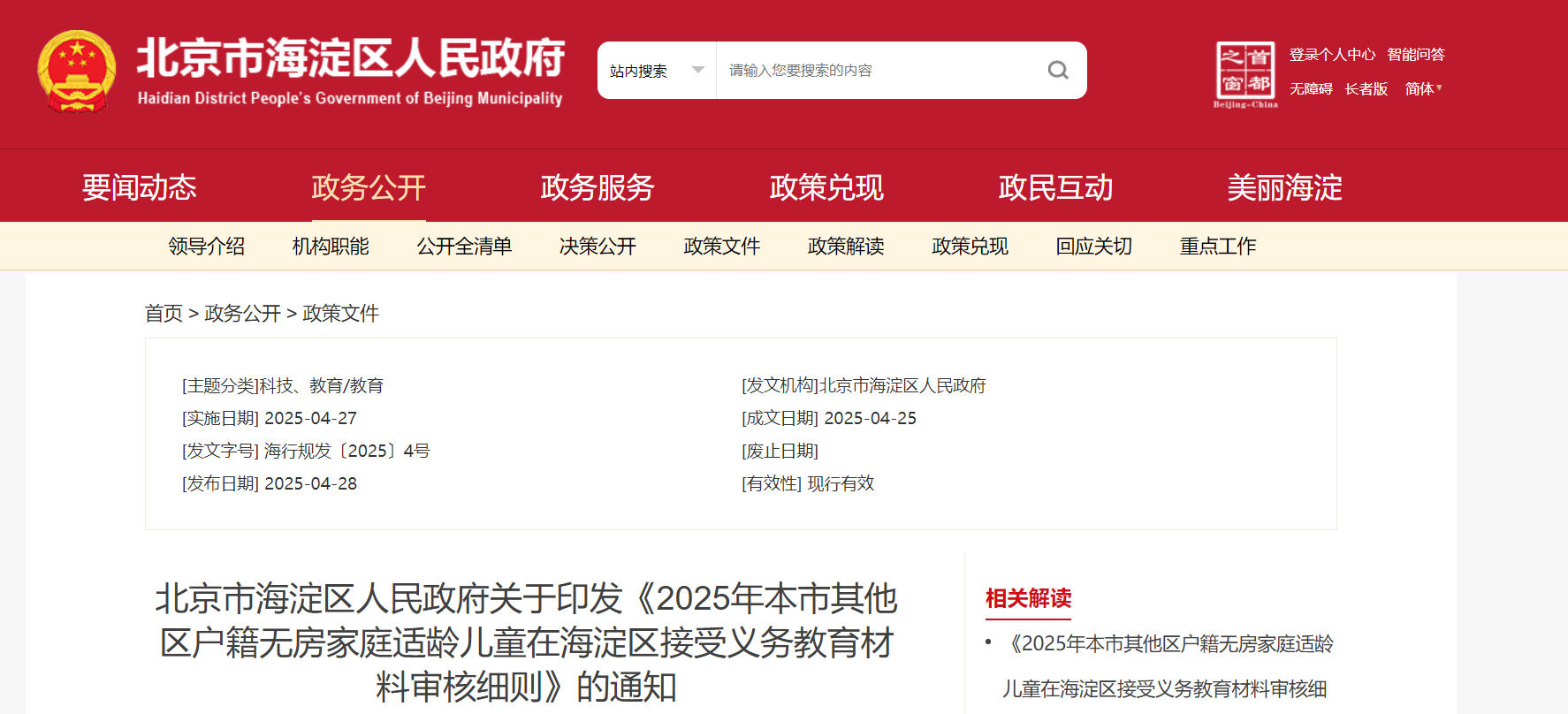This screenshot has width=1568, height=714.
Task: Click 首页 in the breadcrumb
Action: (x=164, y=314)
